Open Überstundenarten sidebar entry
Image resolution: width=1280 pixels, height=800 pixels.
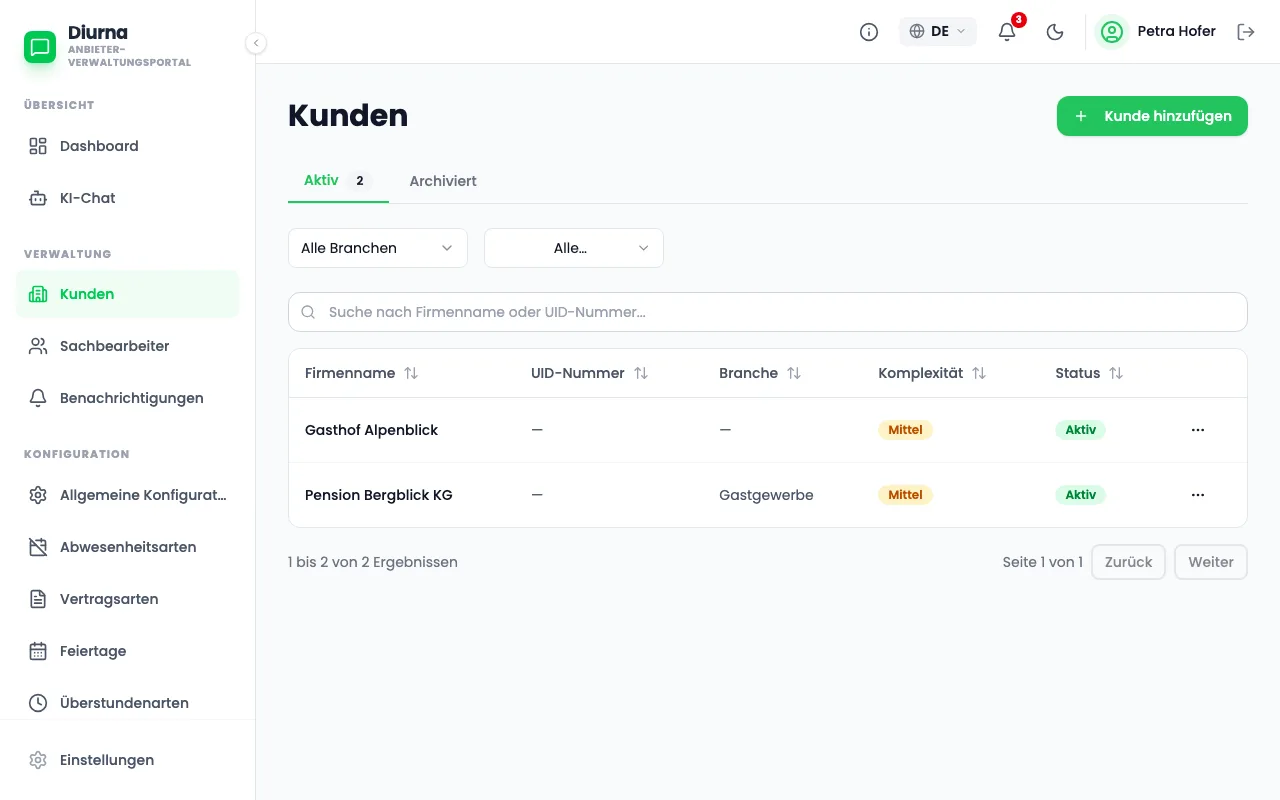point(128,703)
